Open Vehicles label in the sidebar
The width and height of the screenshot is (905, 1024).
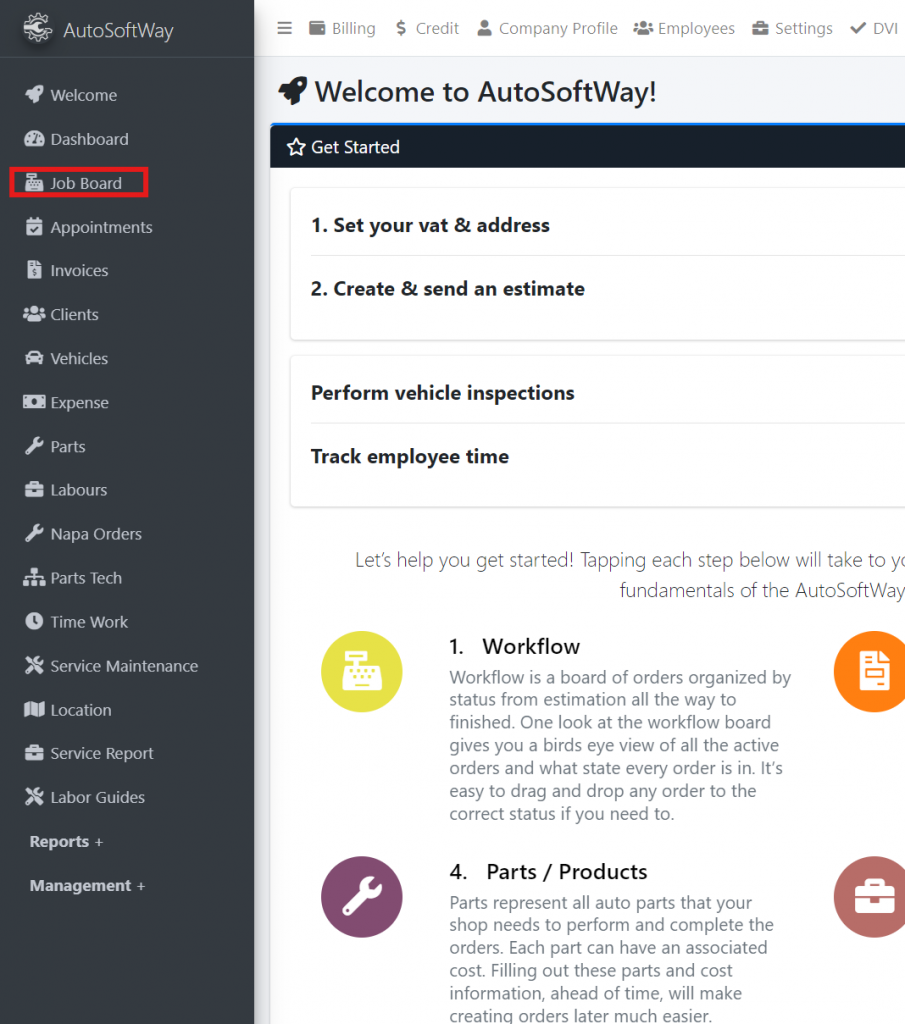(x=79, y=359)
